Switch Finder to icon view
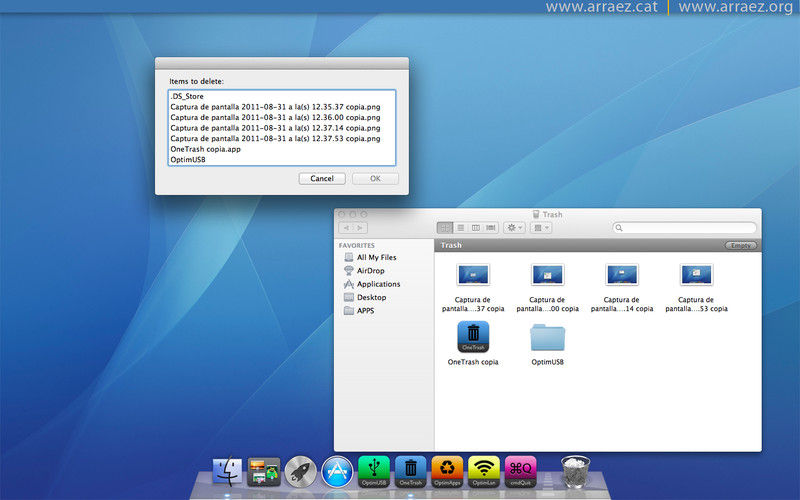The height and width of the screenshot is (500, 800). point(445,228)
